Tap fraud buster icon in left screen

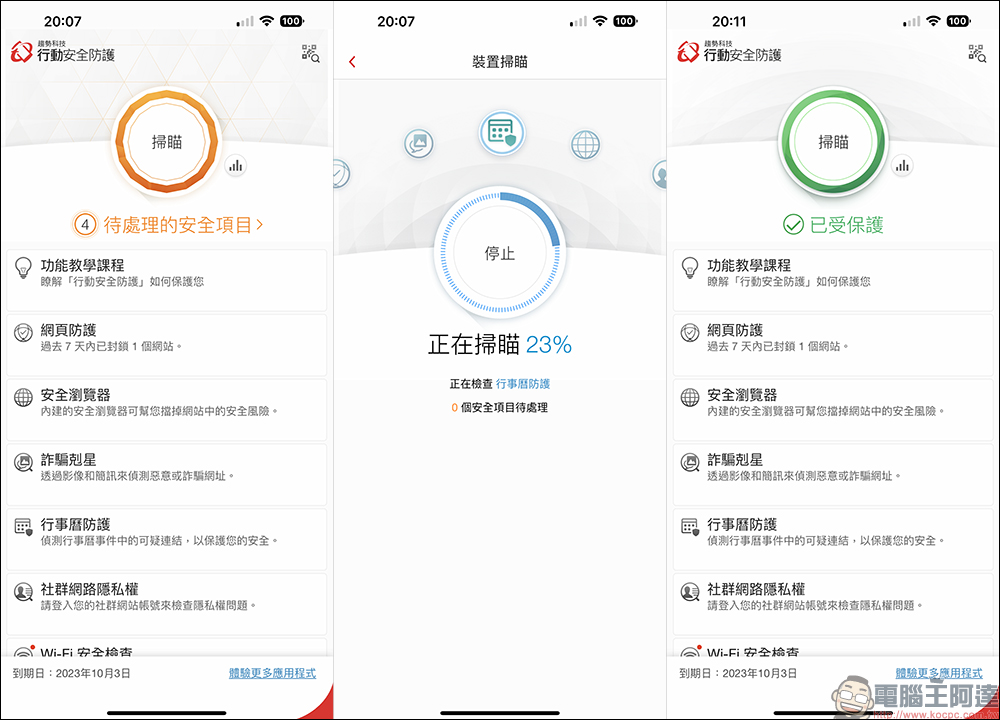pos(24,462)
